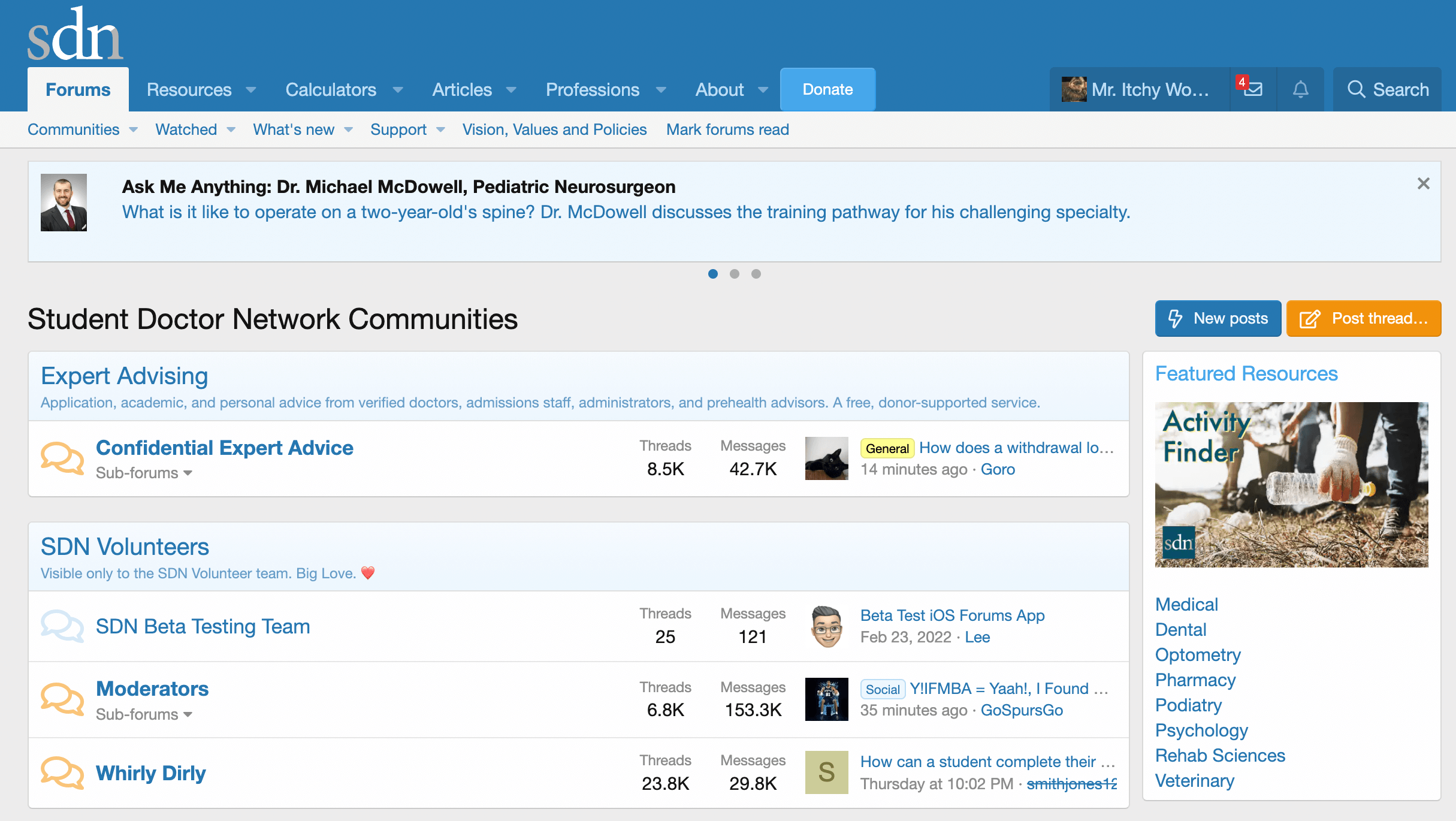Open Beta Test iOS Forums App thread
Viewport: 1456px width, 821px height.
point(952,615)
